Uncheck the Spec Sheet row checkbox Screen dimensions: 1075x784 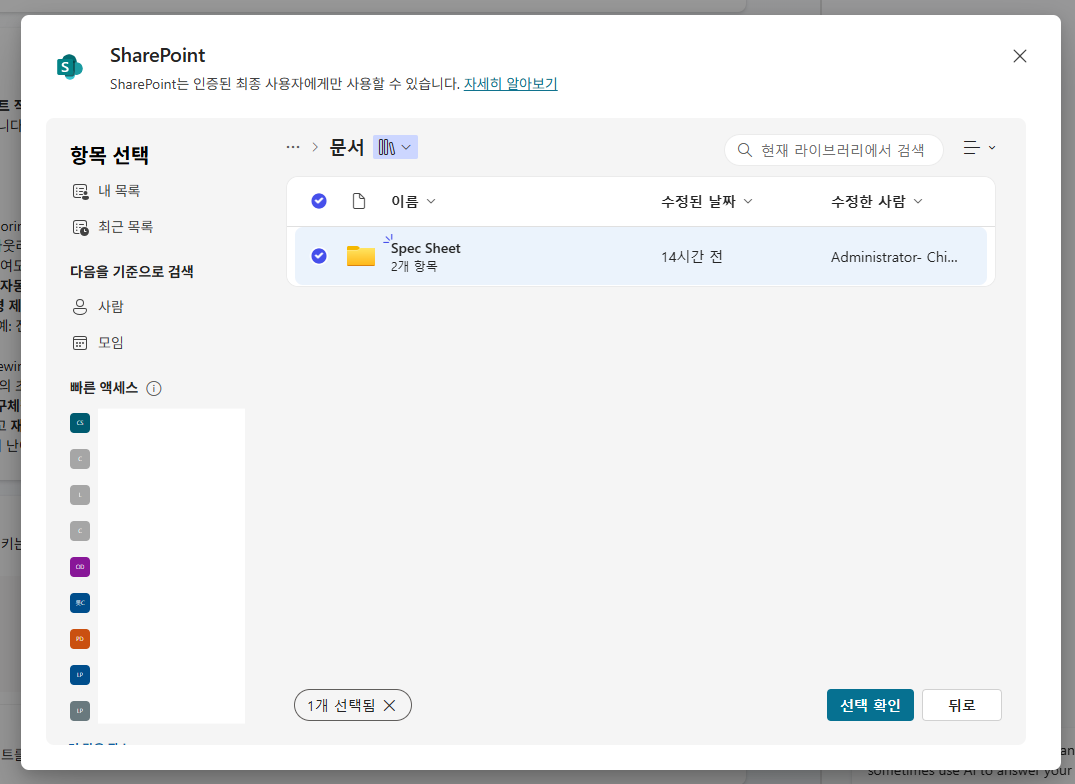coord(319,256)
